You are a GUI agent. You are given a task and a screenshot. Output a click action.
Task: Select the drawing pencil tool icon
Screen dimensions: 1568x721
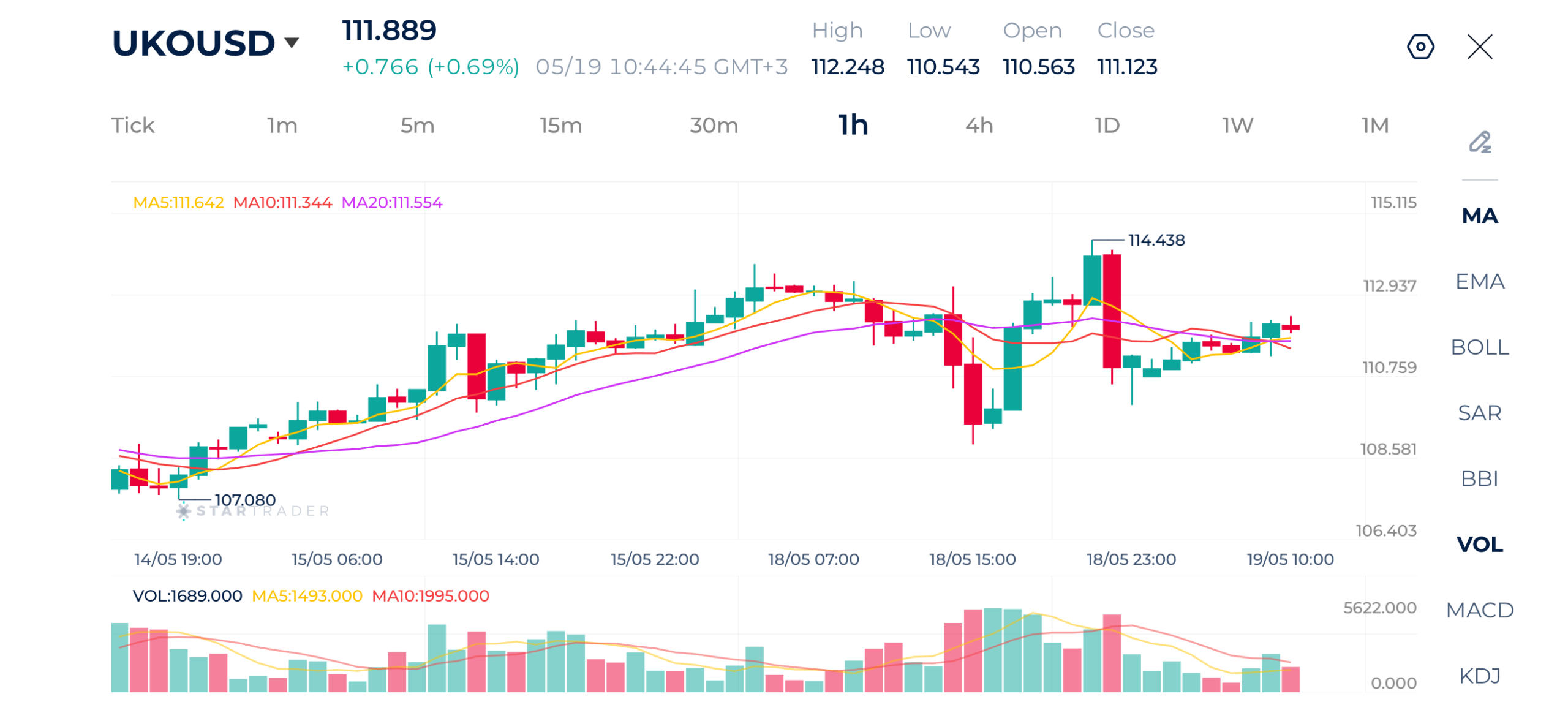pyautogui.click(x=1479, y=142)
